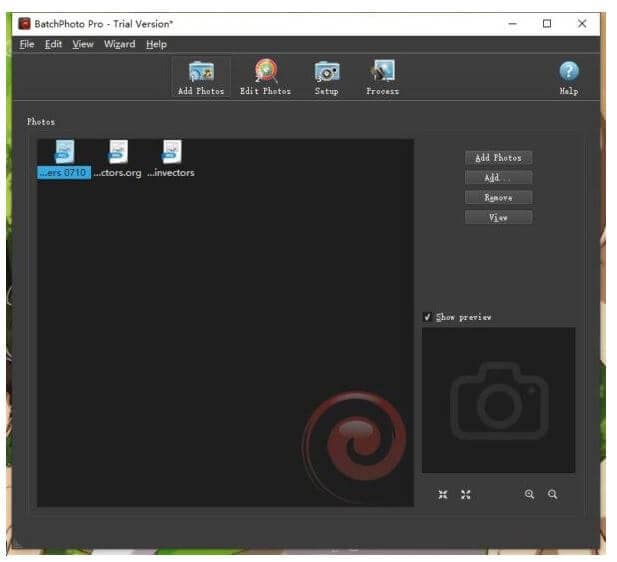Open the Wizard menu
The height and width of the screenshot is (562, 617).
coord(120,44)
